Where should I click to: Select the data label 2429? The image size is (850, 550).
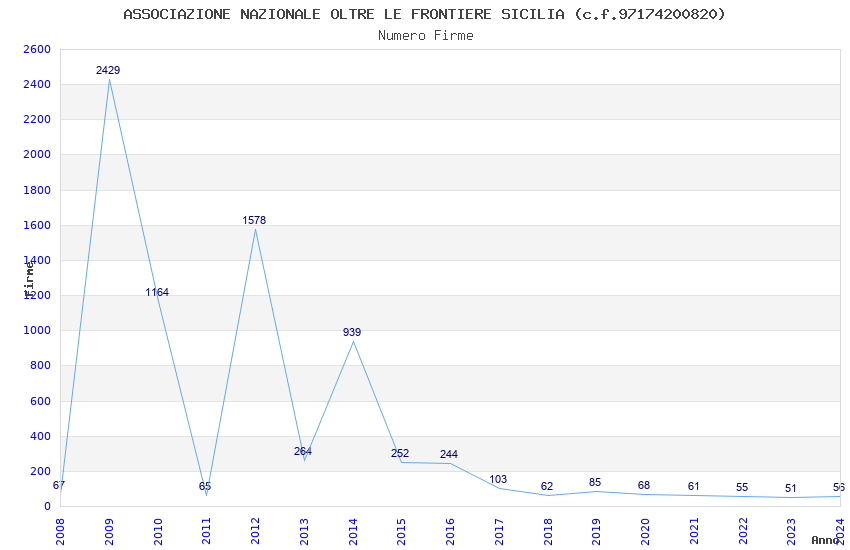(x=108, y=70)
